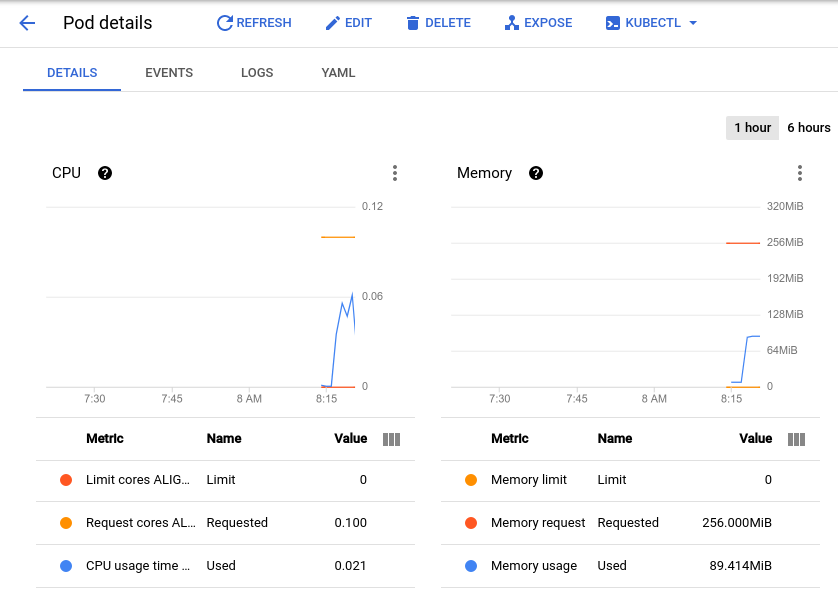
Task: Open Memory help question mark icon
Action: (536, 173)
